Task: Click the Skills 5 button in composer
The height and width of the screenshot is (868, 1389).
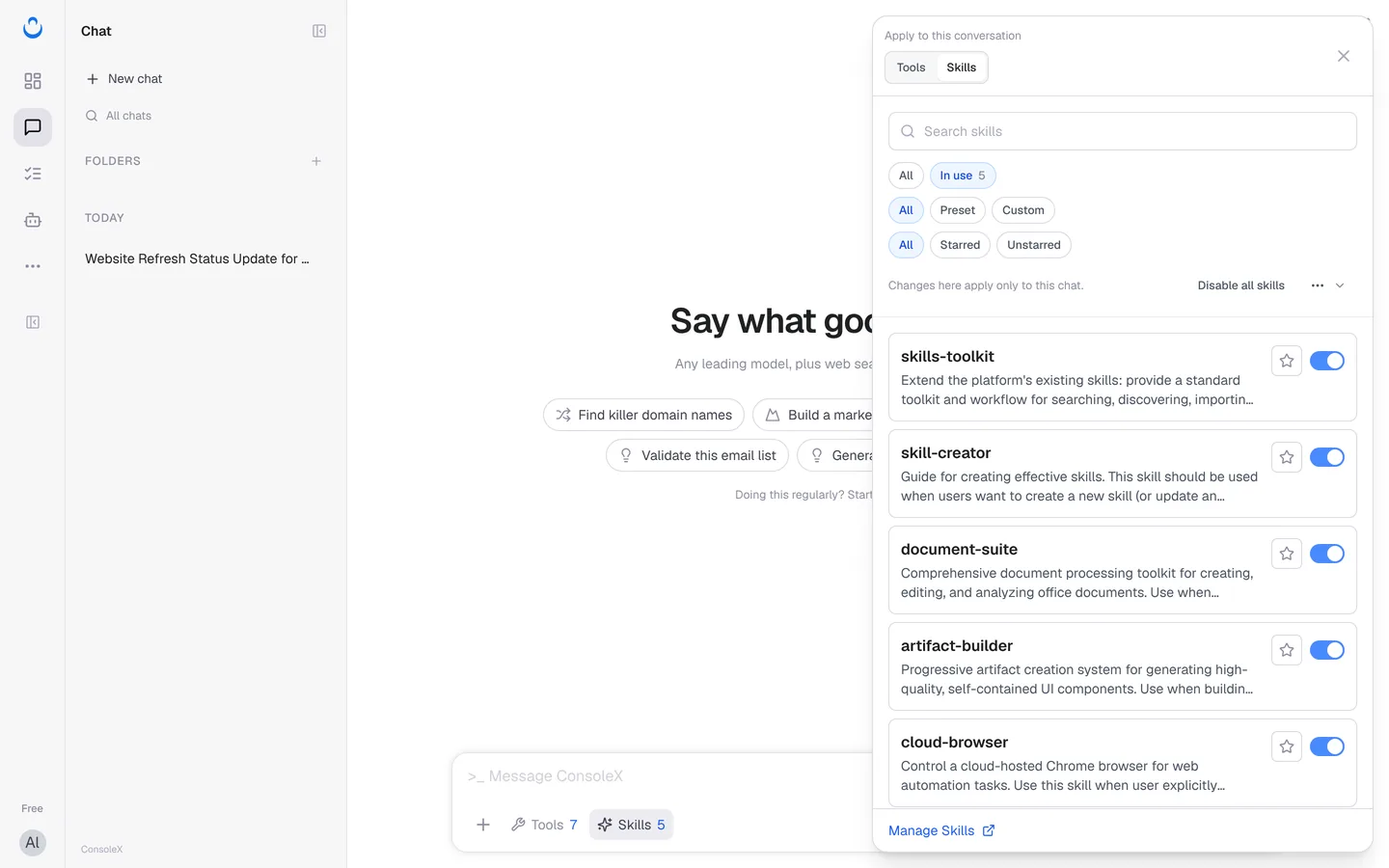Action: [x=632, y=825]
